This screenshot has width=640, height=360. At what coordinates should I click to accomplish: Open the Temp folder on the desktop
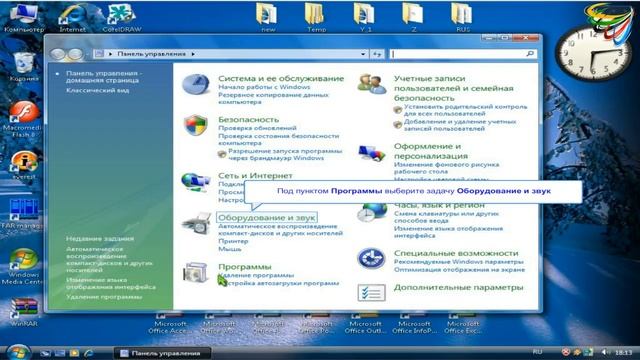point(316,17)
